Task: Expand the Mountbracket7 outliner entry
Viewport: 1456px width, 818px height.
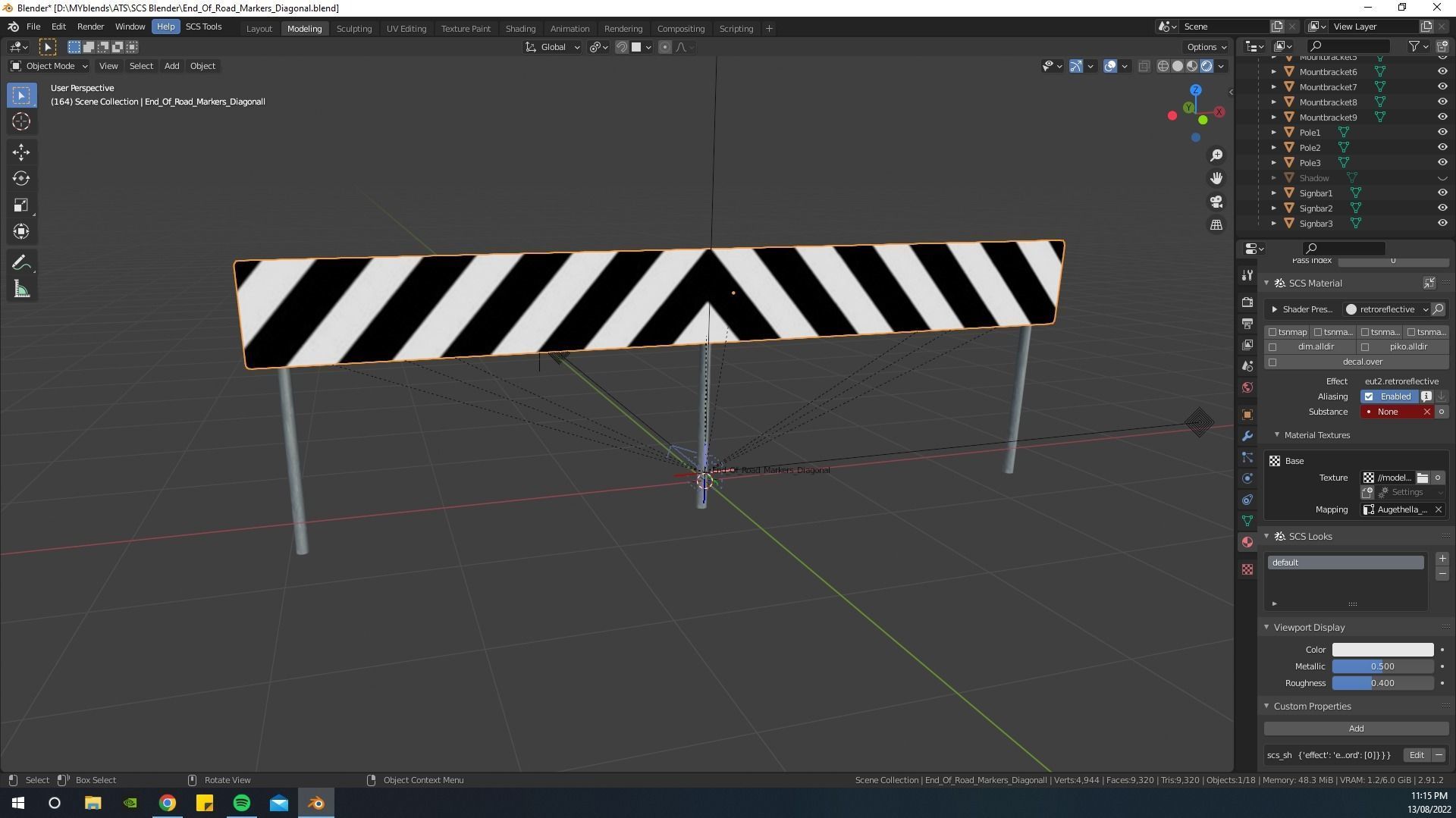Action: 1273,86
